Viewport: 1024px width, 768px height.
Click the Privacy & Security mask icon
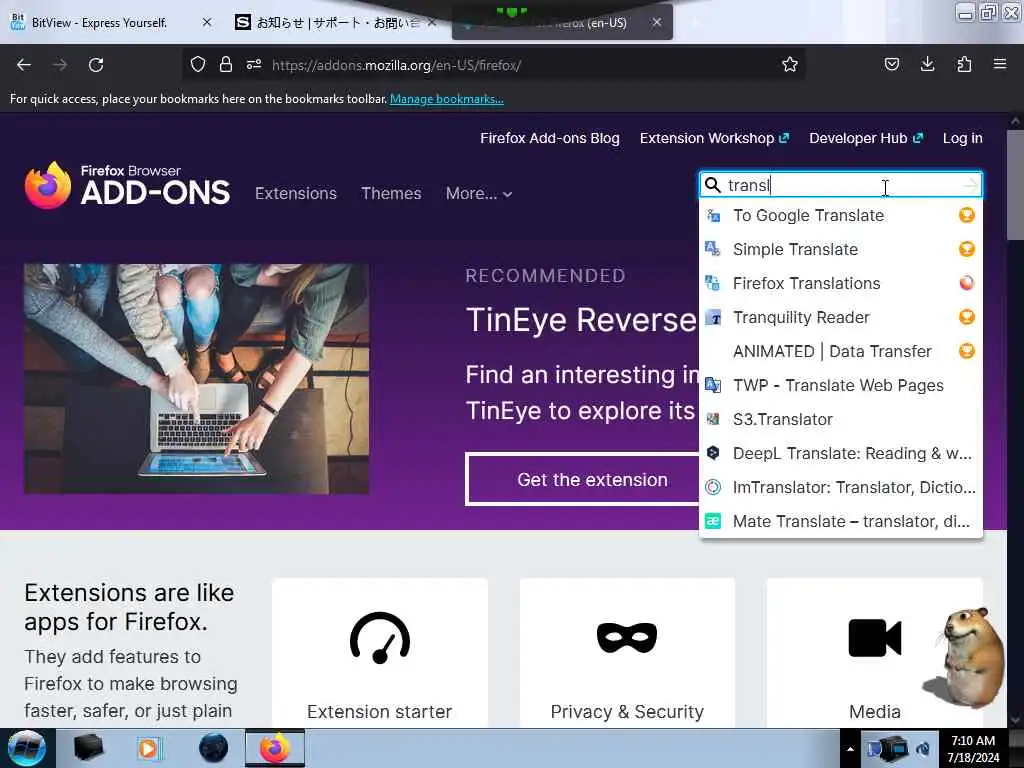(627, 637)
